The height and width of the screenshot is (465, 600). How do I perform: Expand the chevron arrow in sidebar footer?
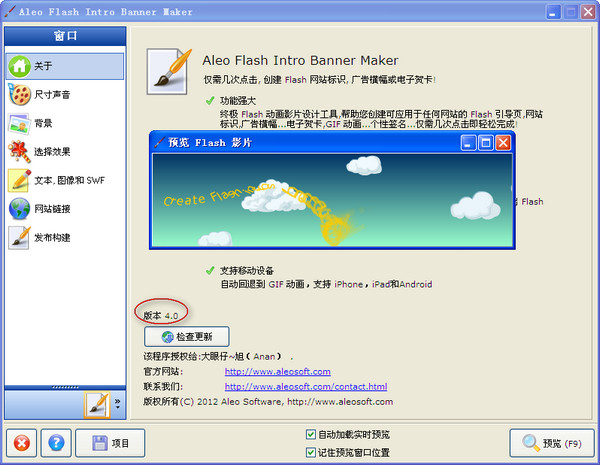(x=117, y=403)
